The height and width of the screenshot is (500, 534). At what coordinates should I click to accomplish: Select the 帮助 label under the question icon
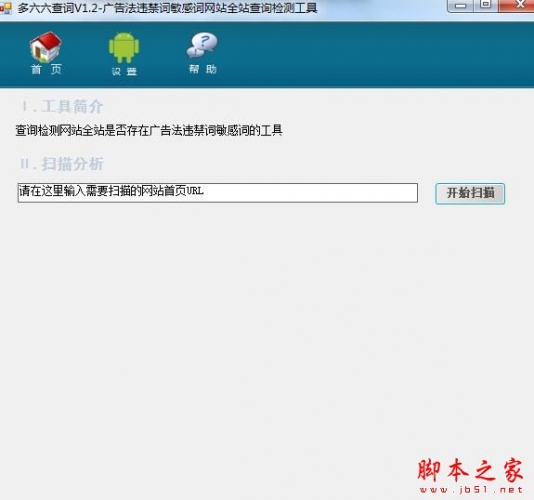click(203, 69)
